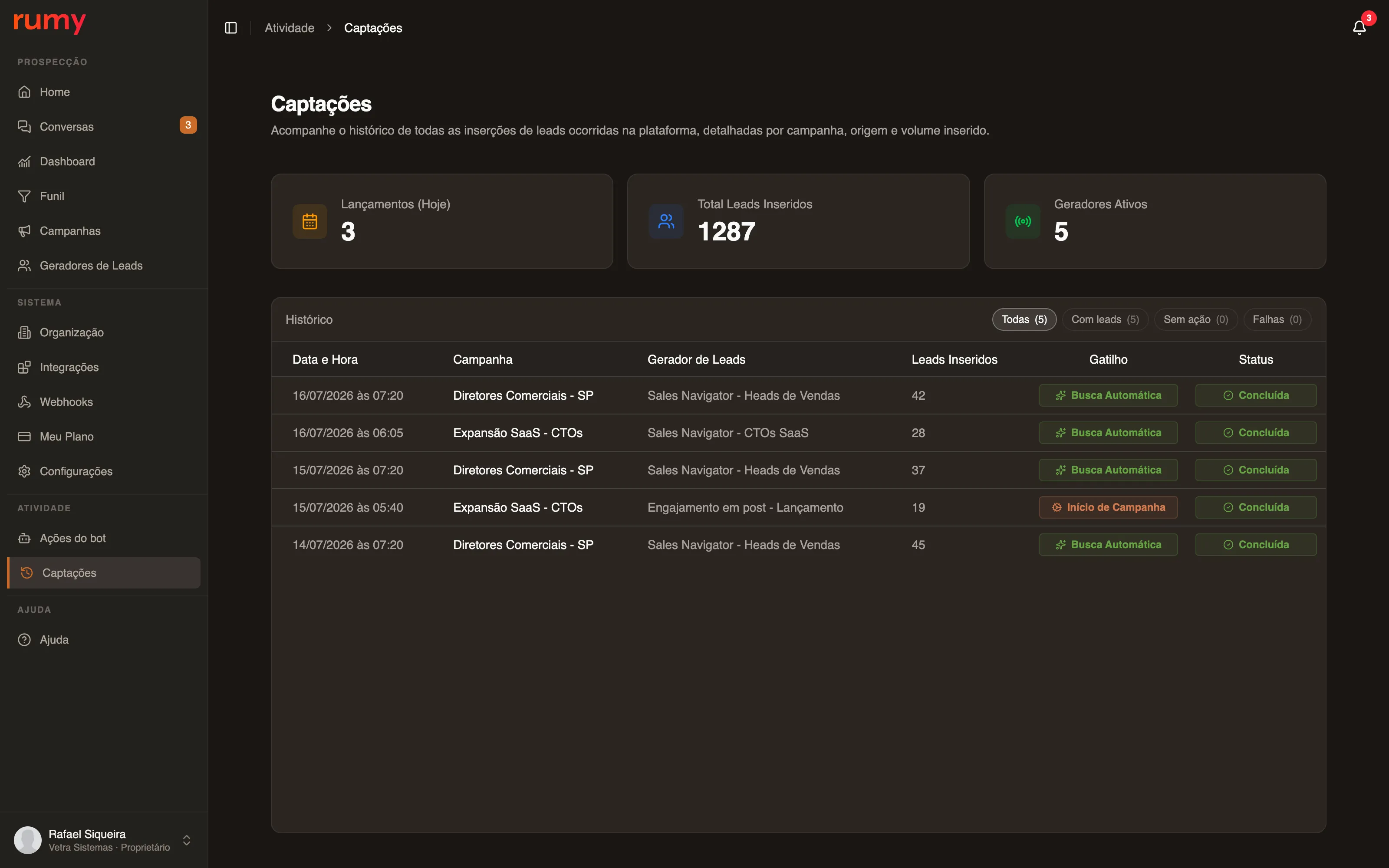Toggle the sidebar panel icon

231,27
